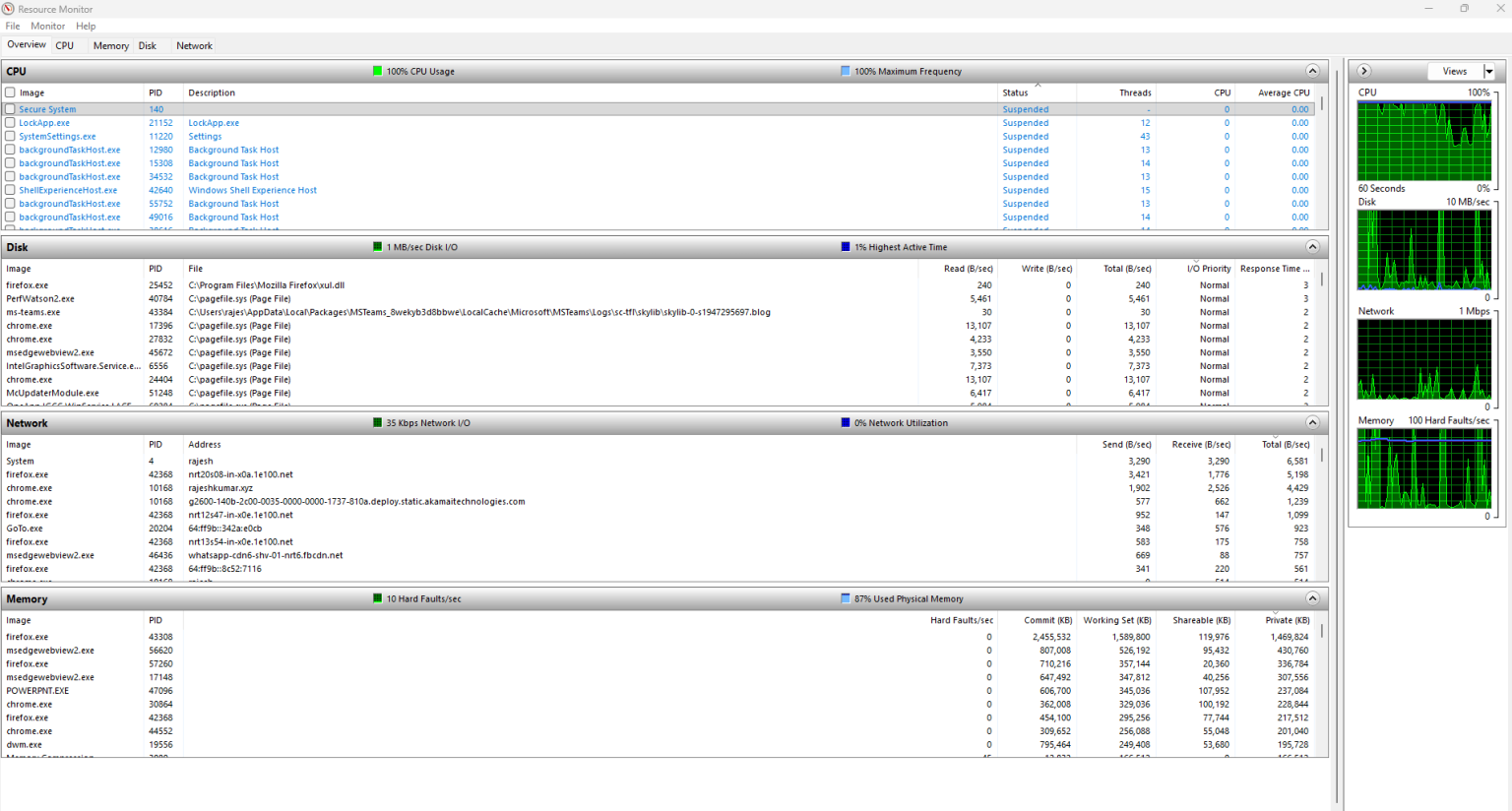This screenshot has width=1512, height=811.
Task: Sort memory list by Commit (KB) column
Action: point(1047,620)
